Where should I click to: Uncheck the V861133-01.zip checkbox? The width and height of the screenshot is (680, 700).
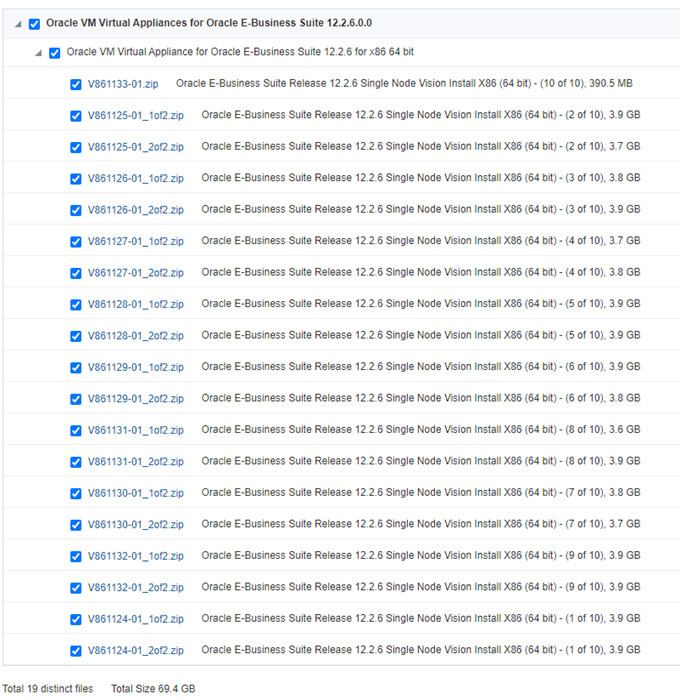76,84
